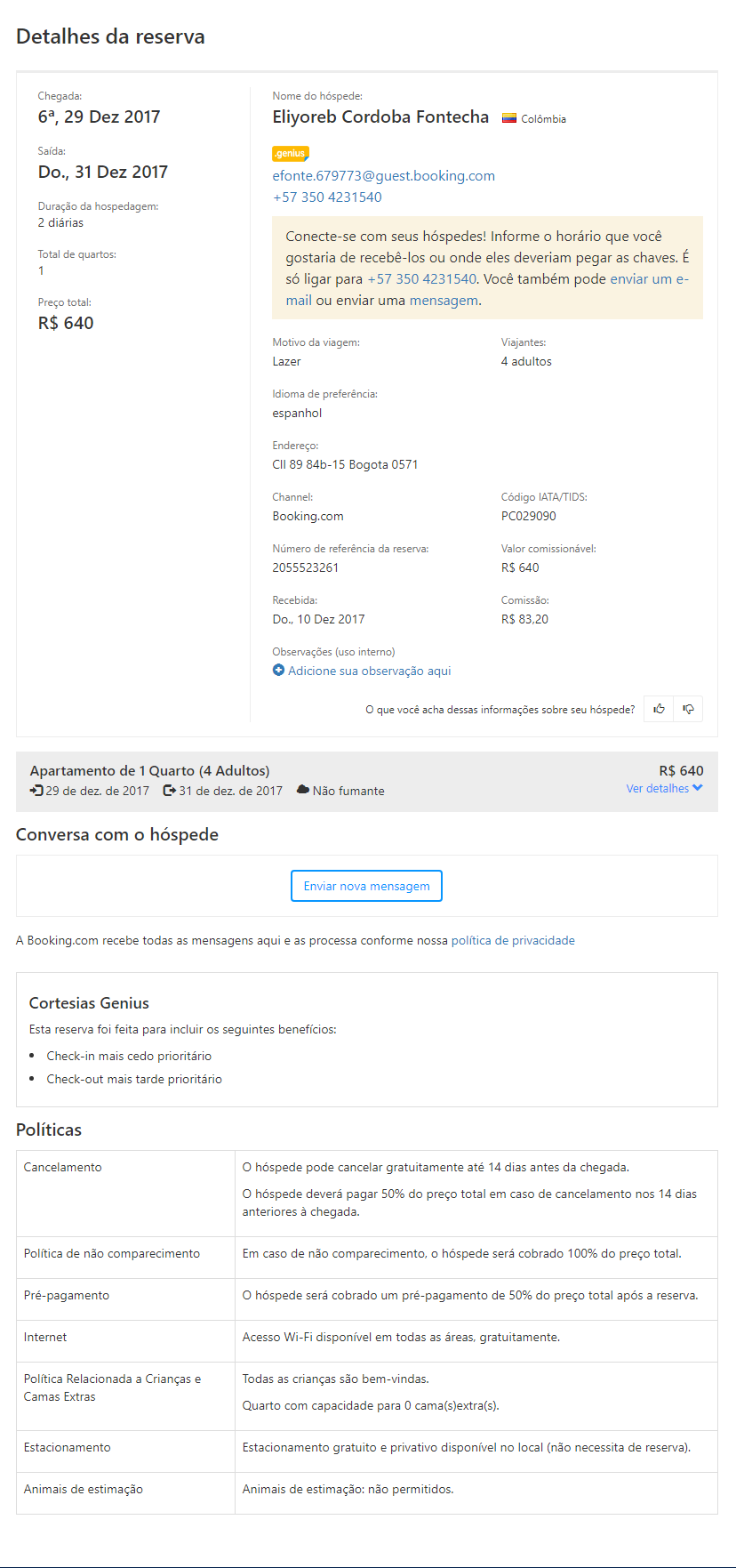This screenshot has height=1568, width=736.
Task: Click the check-in arrow icon by 29 de dez.
Action: click(x=36, y=791)
